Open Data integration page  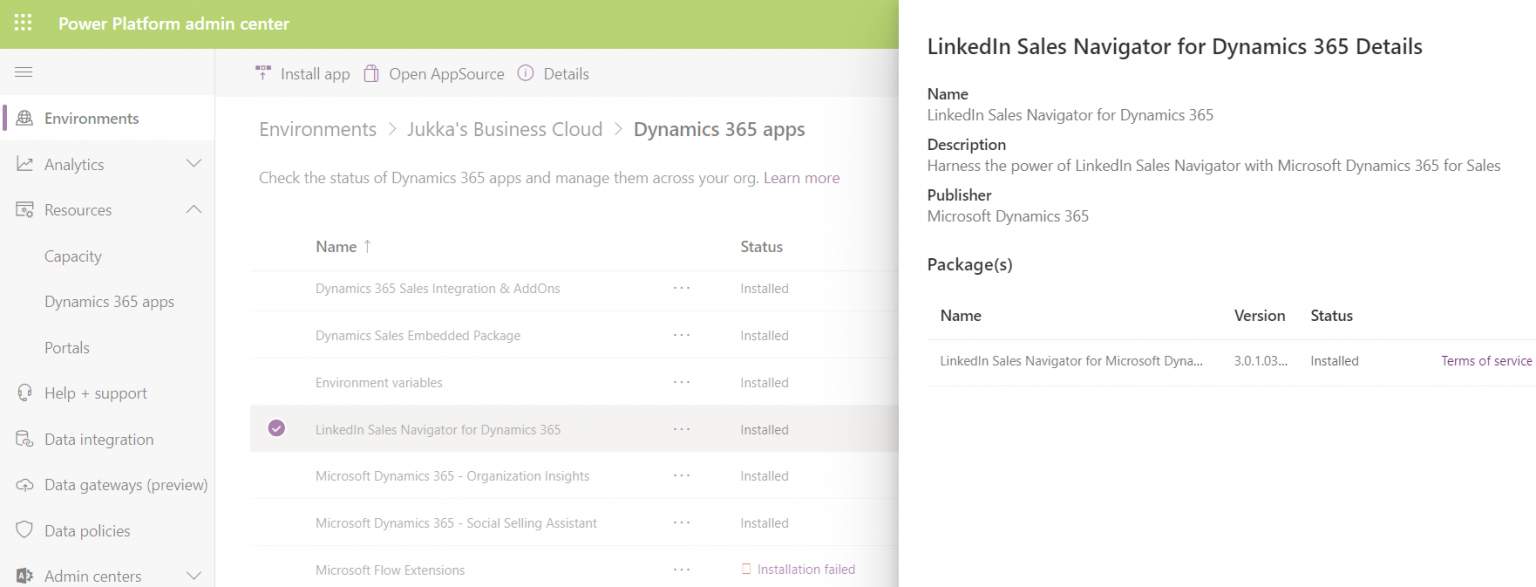coord(99,439)
